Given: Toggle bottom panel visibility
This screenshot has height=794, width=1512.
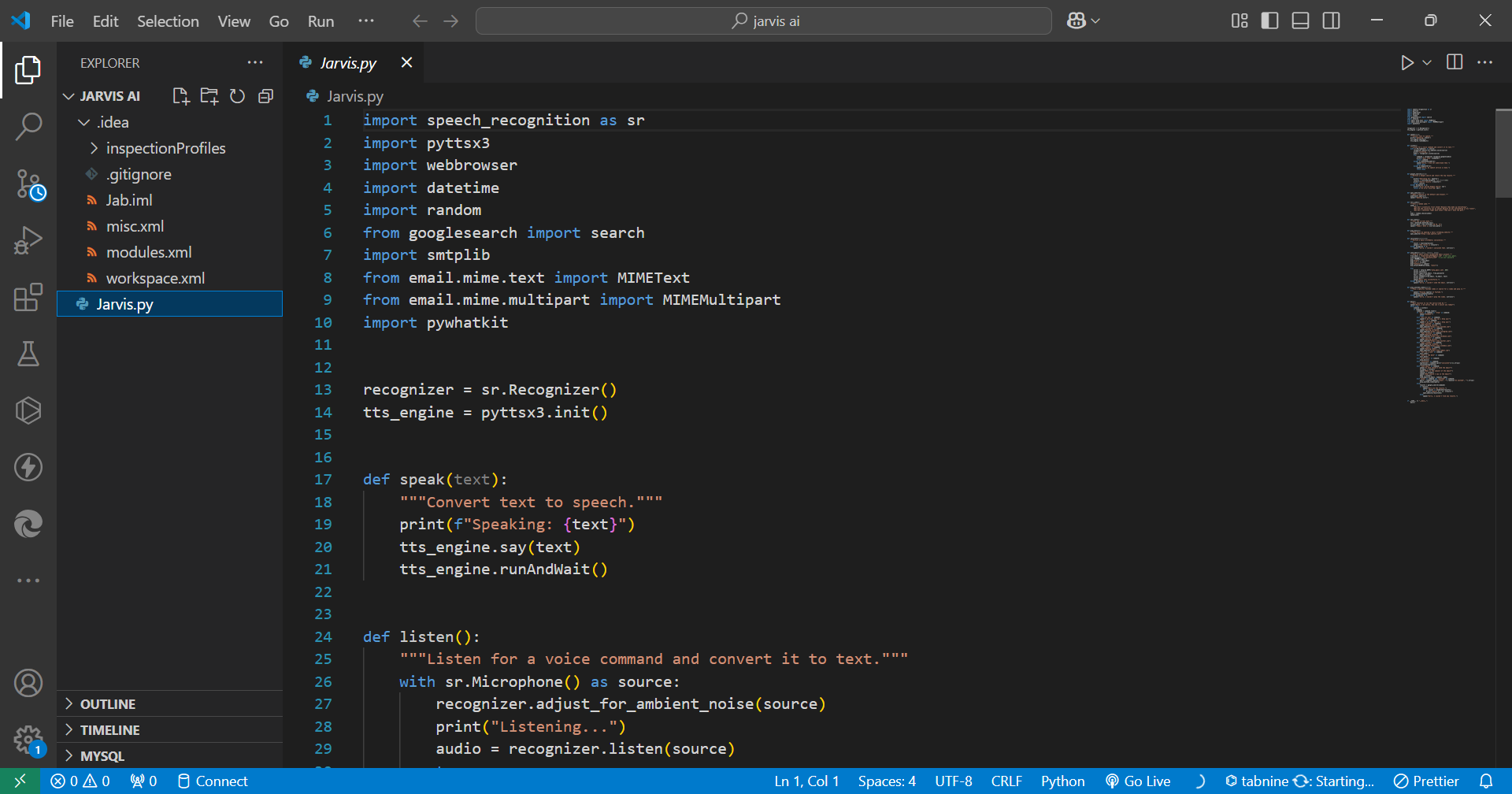Looking at the screenshot, I should click(1301, 20).
